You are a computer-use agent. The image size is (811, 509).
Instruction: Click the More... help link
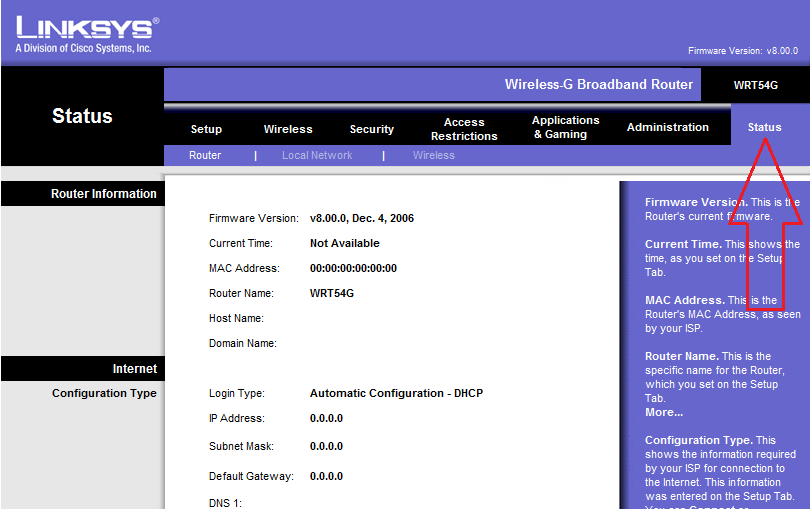[x=664, y=412]
